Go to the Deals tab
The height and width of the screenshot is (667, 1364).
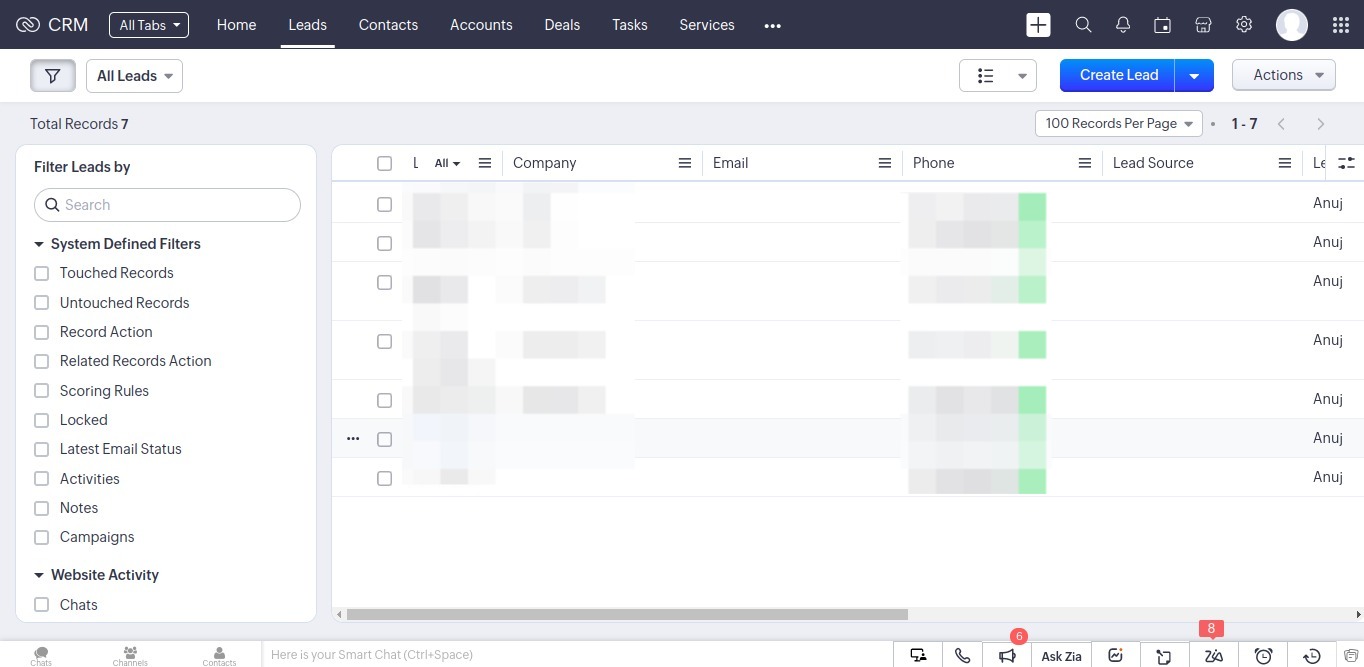tap(562, 25)
